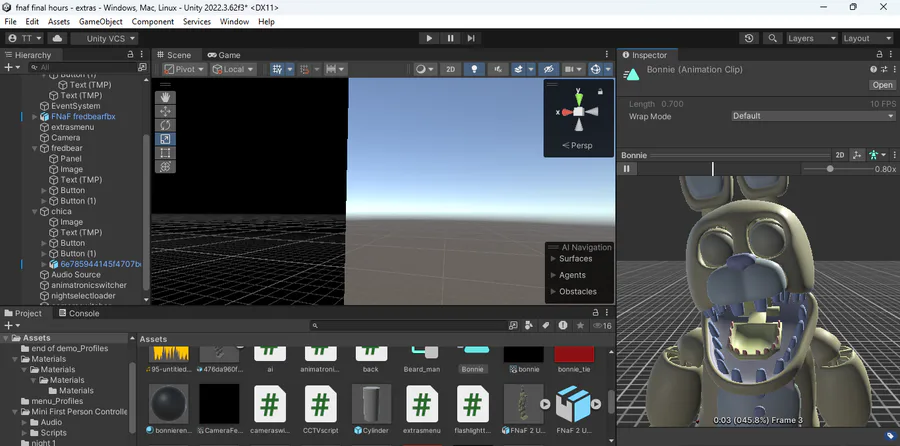Screen dimensions: 900x446
Task: Toggle pivot and bounds display in preview
Action: 857,155
